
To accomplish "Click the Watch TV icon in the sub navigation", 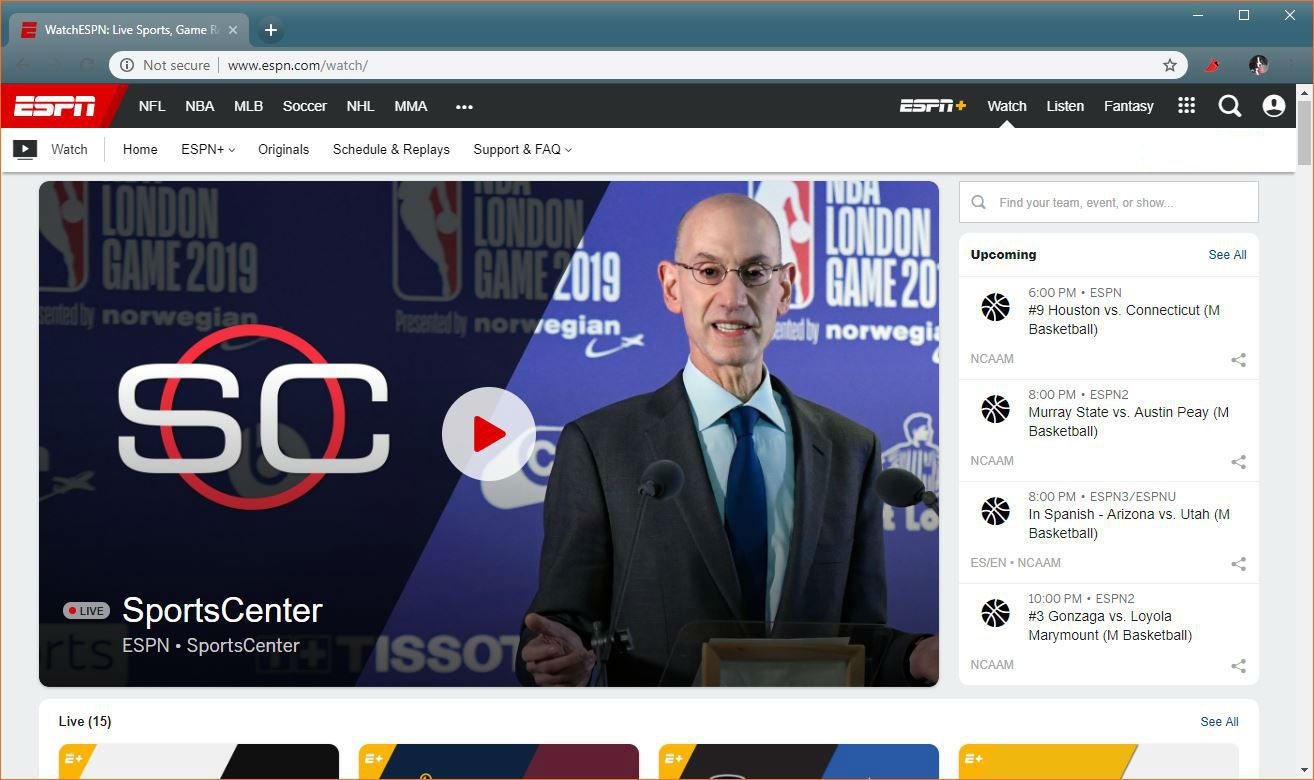I will (x=25, y=150).
